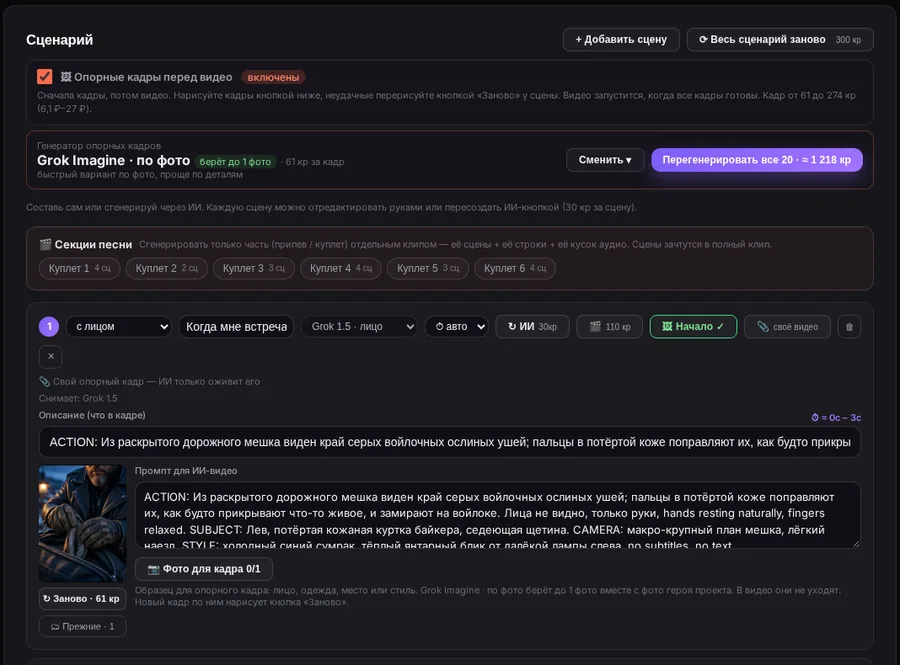Edit the Промпт для ИИ-видео text area
The height and width of the screenshot is (665, 900).
498,515
